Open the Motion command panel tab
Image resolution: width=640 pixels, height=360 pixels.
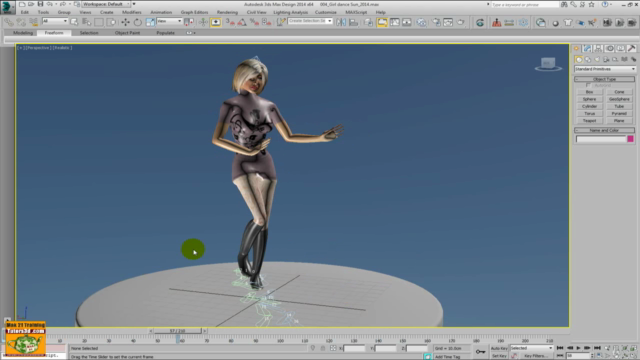point(609,48)
